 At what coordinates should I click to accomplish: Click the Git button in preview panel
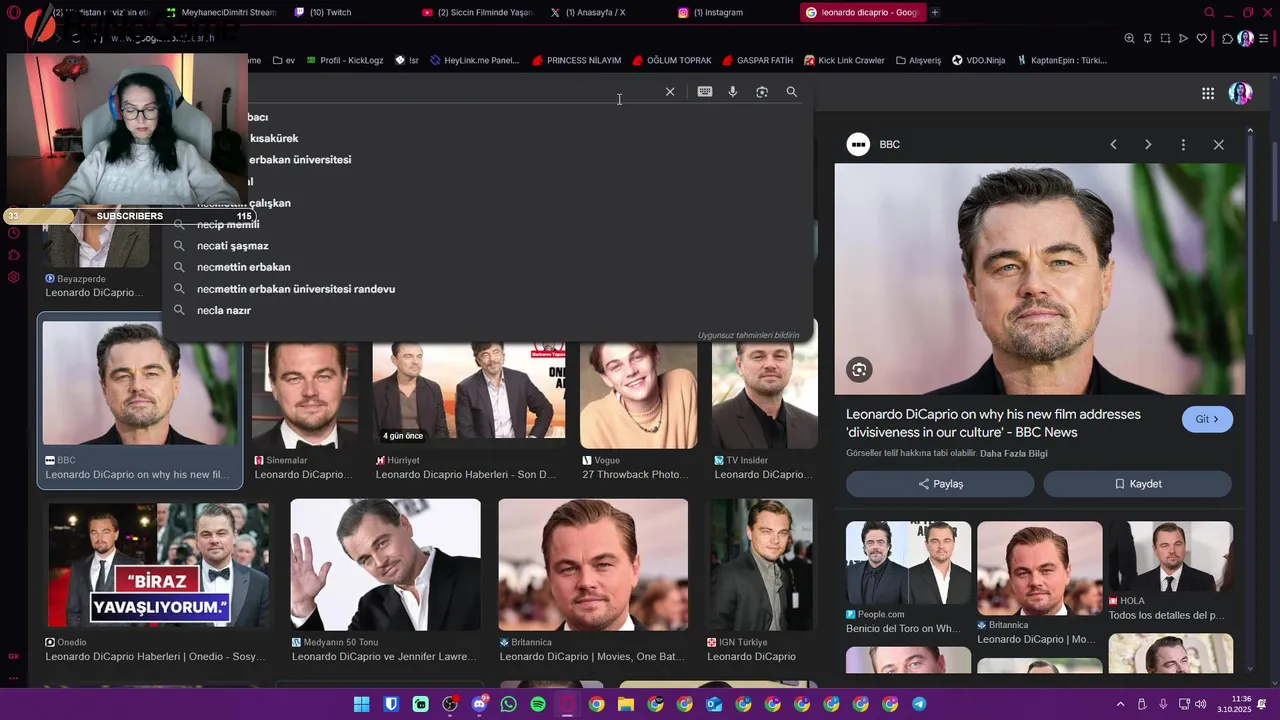[x=1207, y=419]
